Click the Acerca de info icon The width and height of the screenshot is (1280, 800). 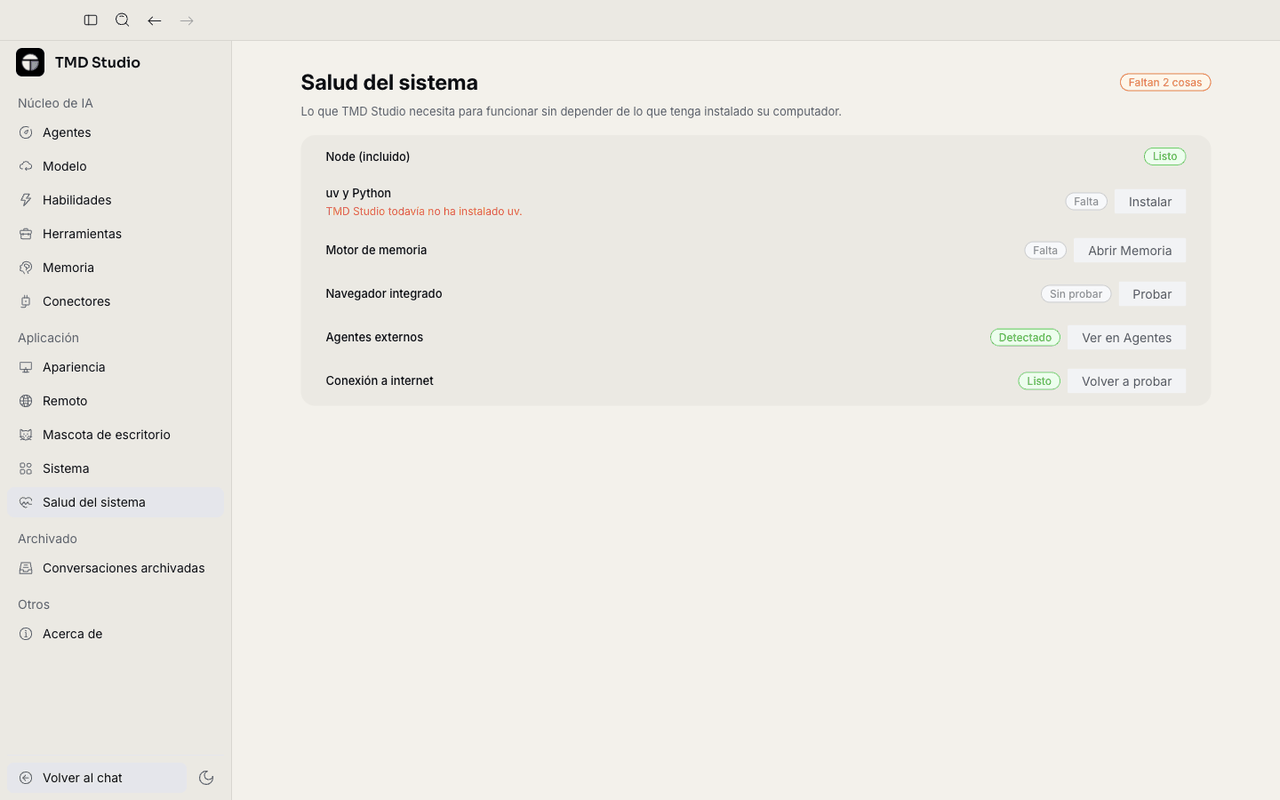click(26, 634)
